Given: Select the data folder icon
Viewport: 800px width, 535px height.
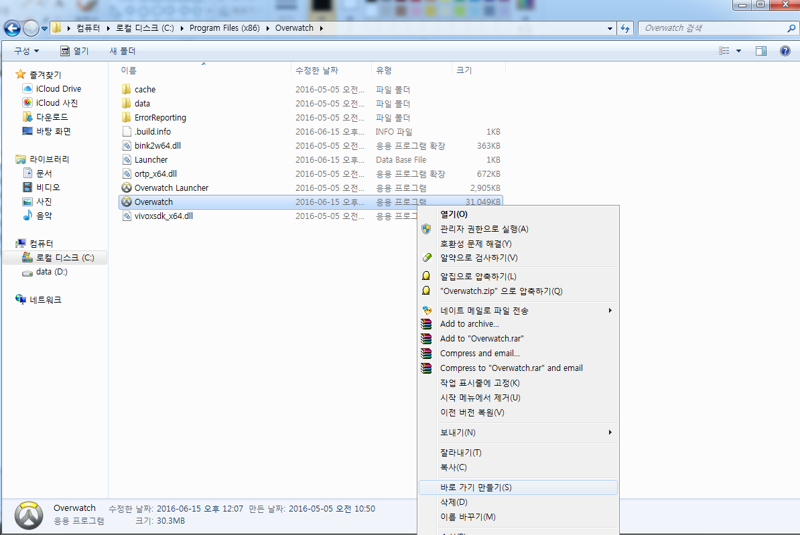Looking at the screenshot, I should pyautogui.click(x=127, y=104).
